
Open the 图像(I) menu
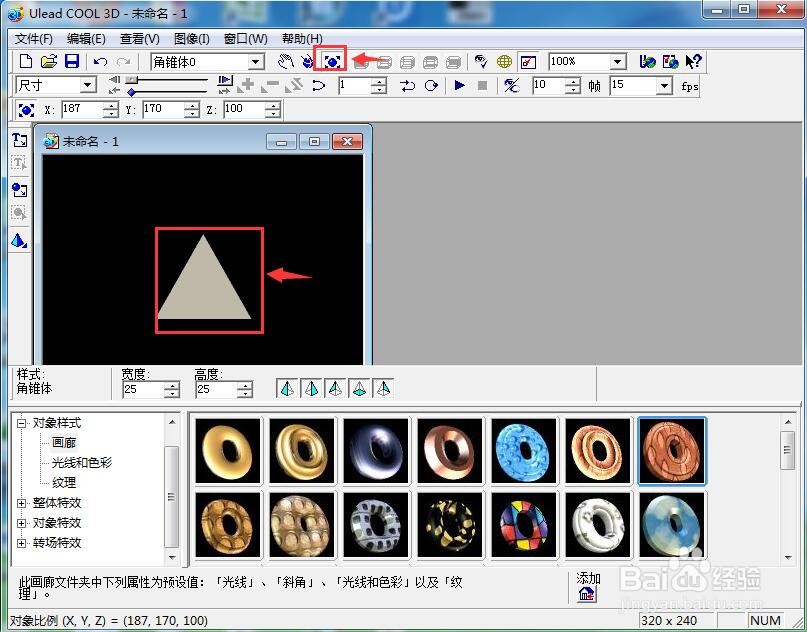pyautogui.click(x=191, y=39)
